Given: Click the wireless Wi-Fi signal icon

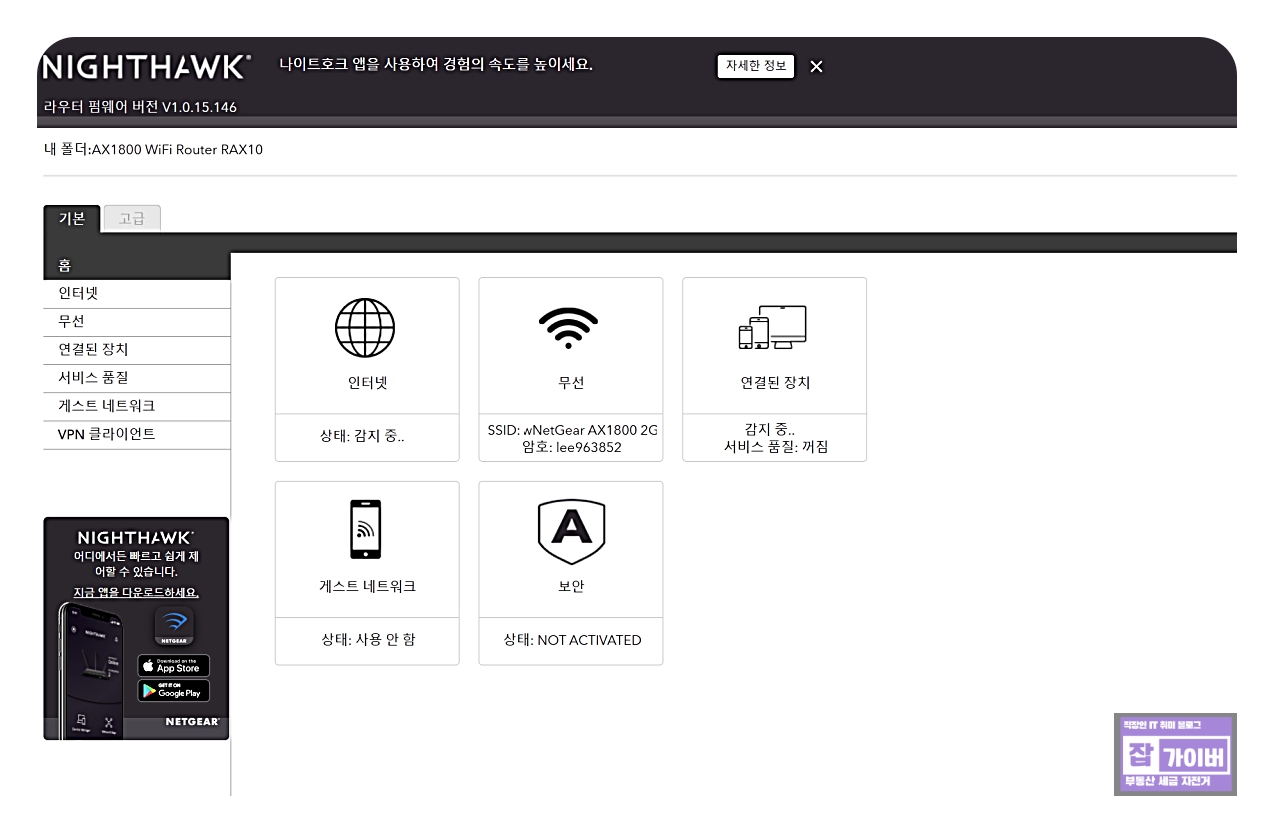Looking at the screenshot, I should coord(569,326).
